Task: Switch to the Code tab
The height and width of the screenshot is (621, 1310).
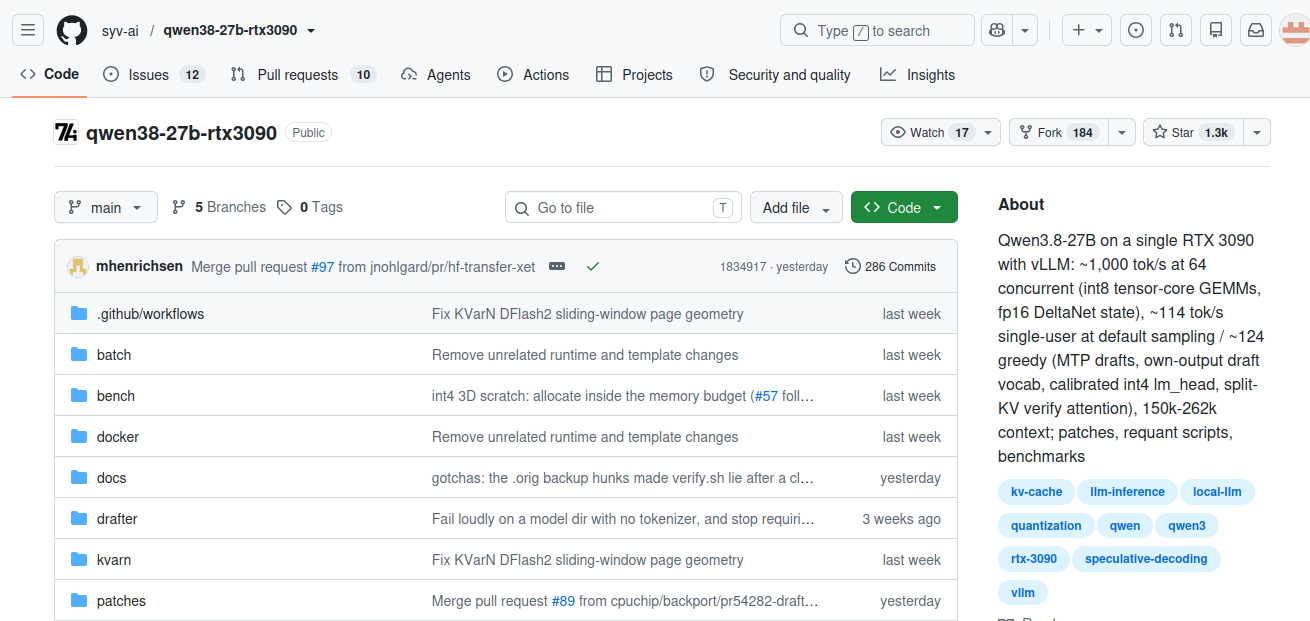Action: pyautogui.click(x=49, y=74)
